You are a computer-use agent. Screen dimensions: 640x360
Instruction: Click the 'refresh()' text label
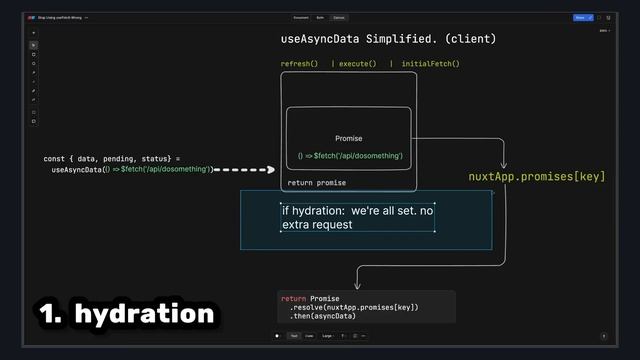click(x=299, y=64)
